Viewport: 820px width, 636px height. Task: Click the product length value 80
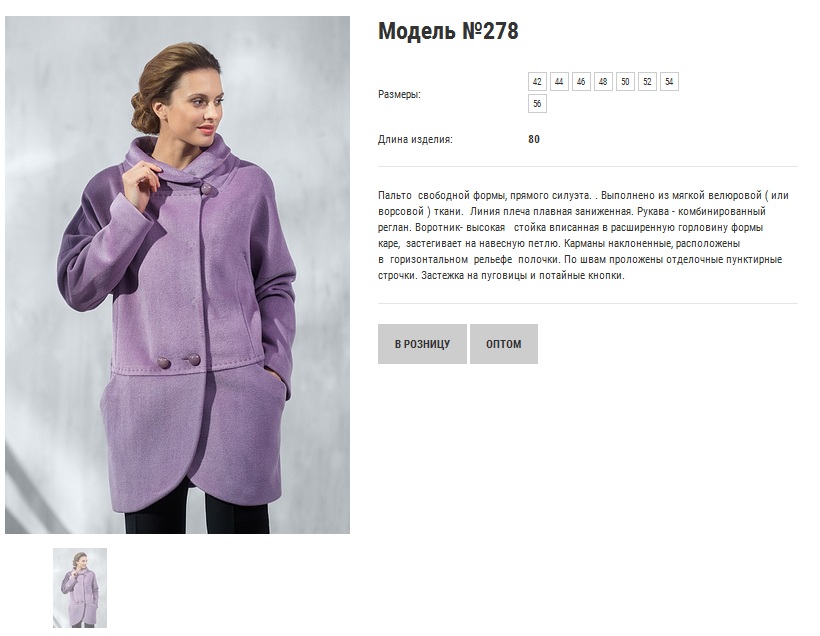[534, 139]
